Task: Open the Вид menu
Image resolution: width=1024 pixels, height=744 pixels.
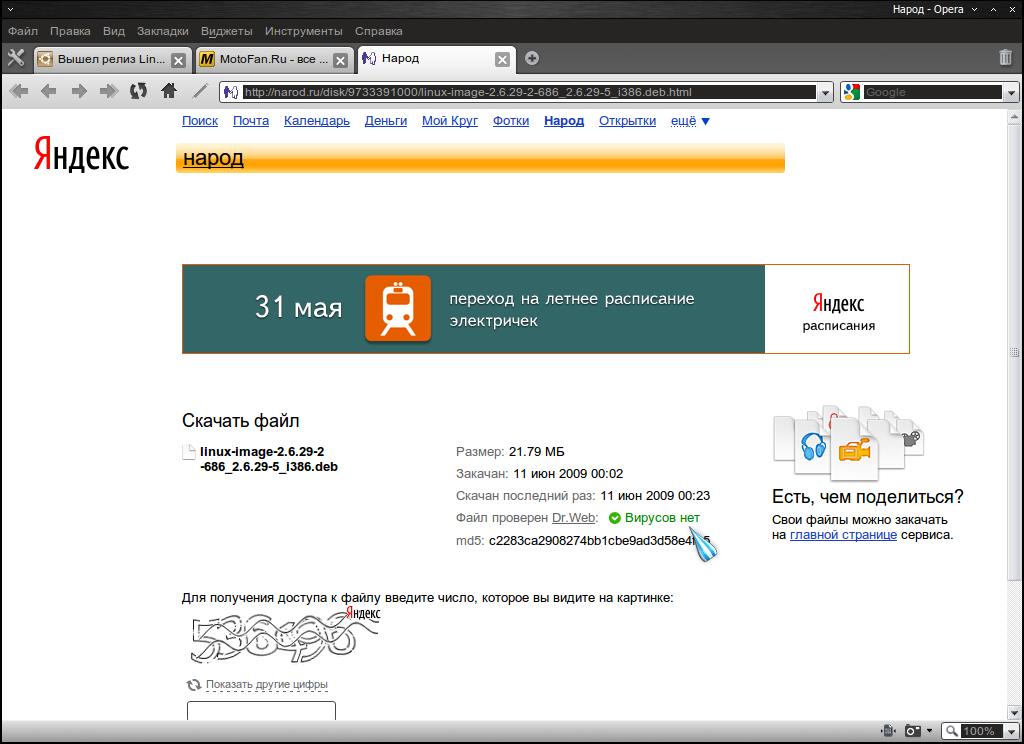Action: point(114,31)
